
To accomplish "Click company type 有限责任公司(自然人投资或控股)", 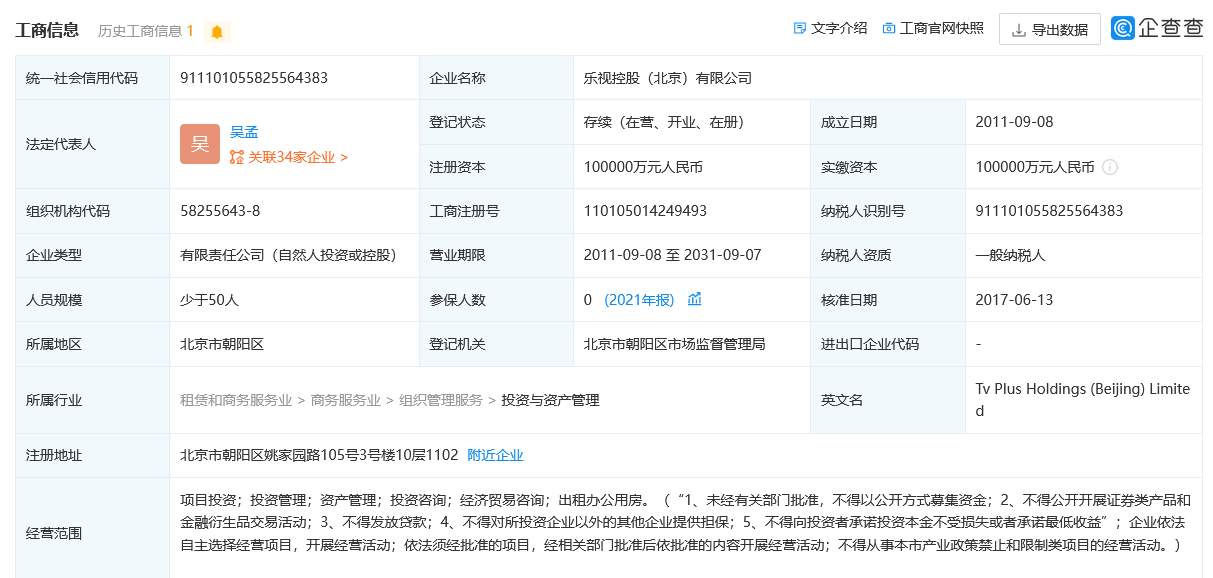I will pyautogui.click(x=288, y=255).
